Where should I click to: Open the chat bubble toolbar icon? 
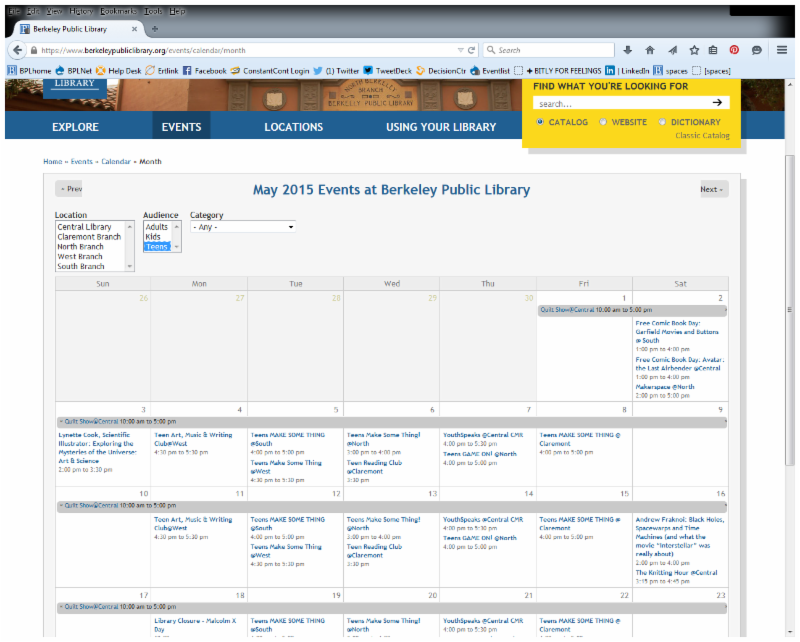pos(757,50)
